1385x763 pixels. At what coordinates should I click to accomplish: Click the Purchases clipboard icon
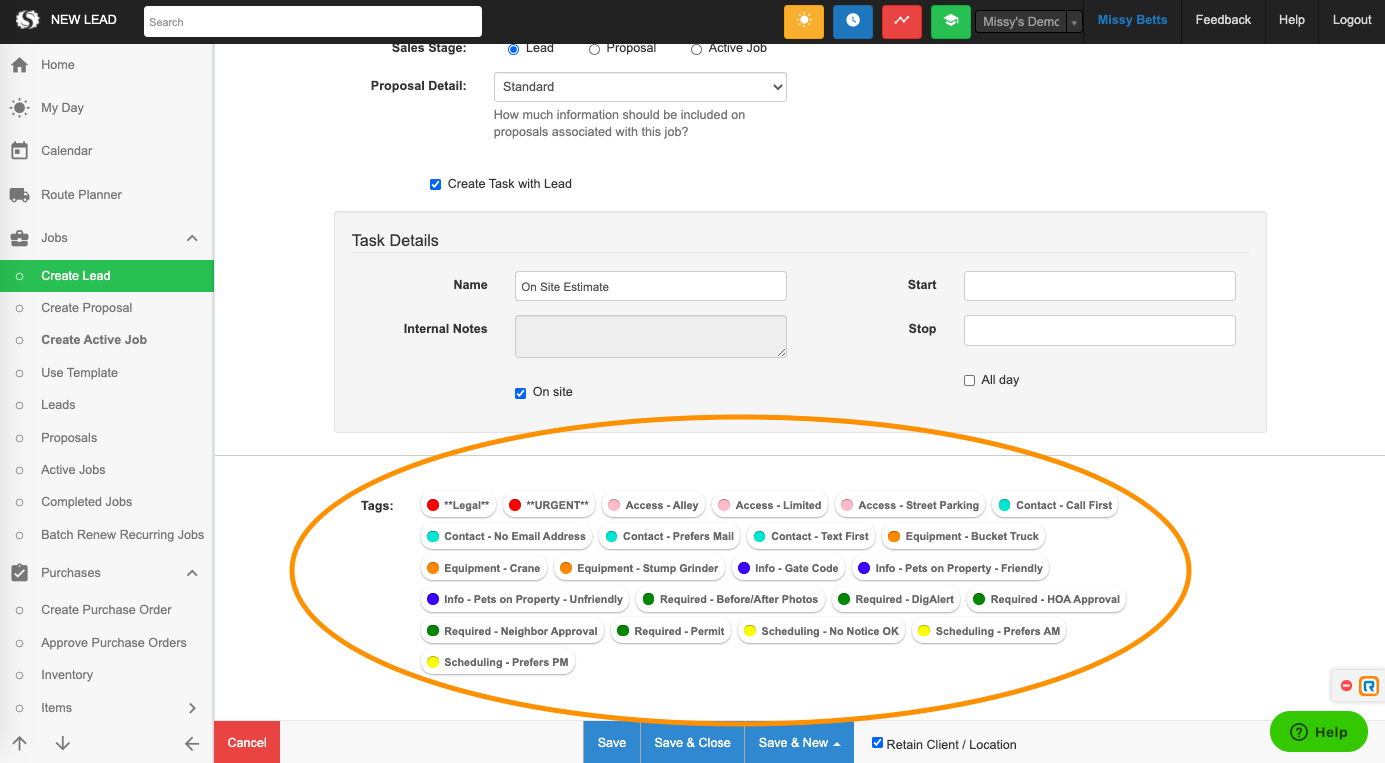(x=19, y=573)
